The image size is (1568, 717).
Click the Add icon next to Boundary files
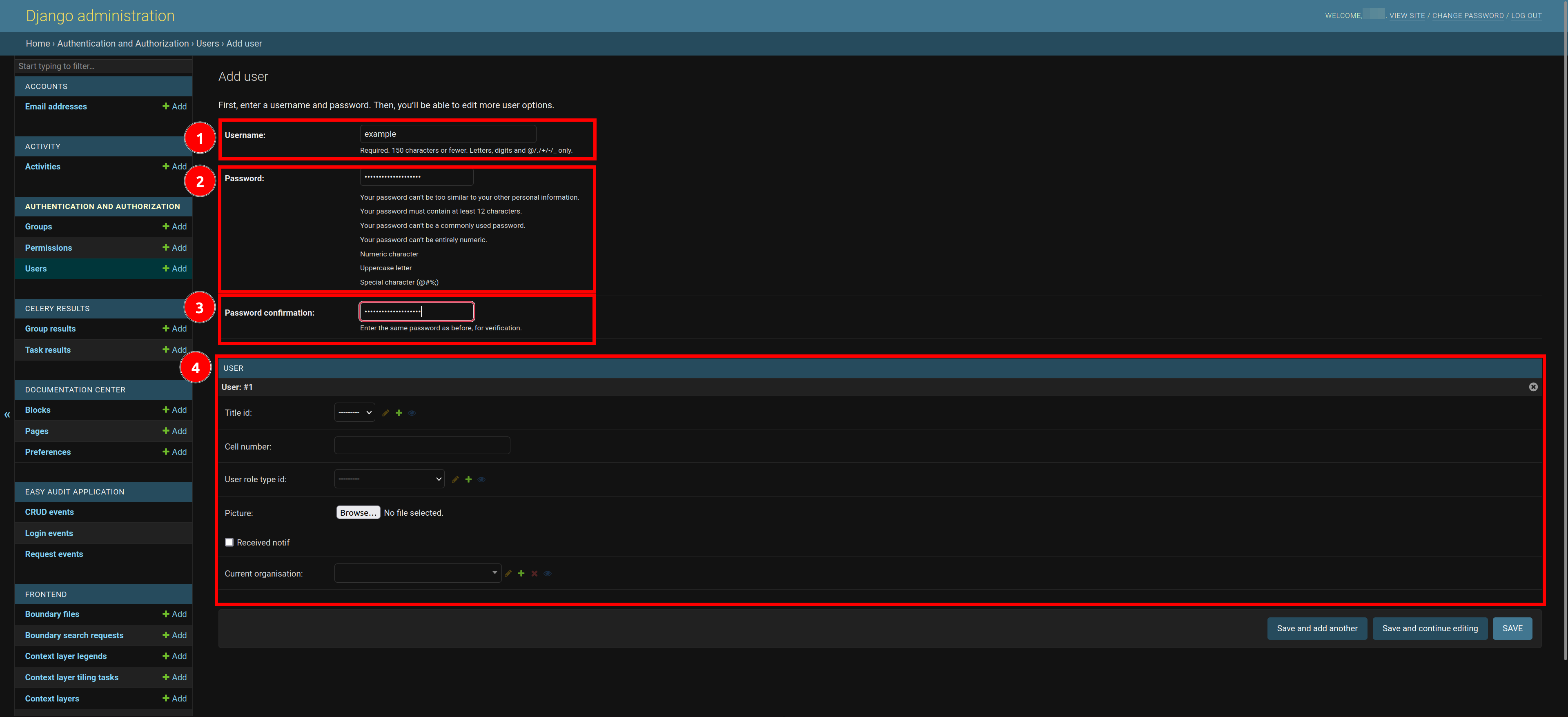pyautogui.click(x=175, y=614)
